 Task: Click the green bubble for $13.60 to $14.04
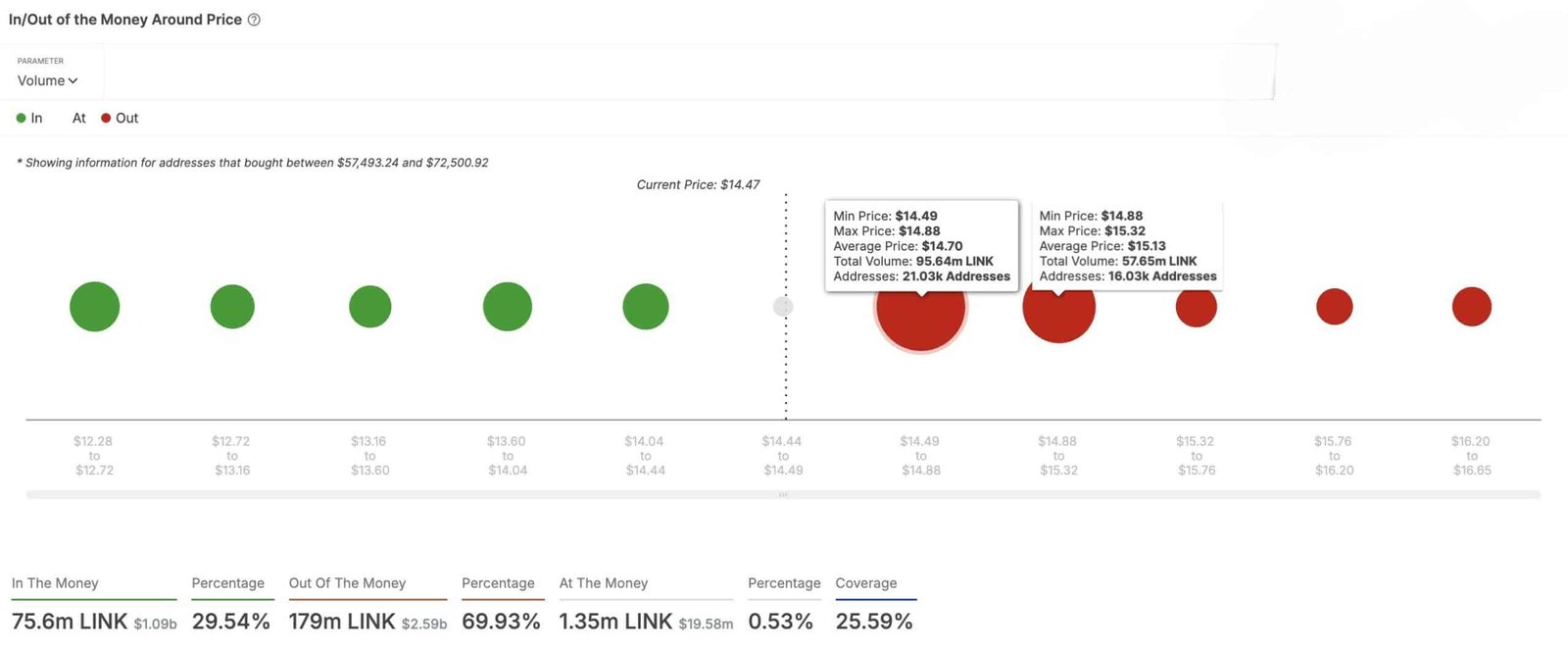[508, 307]
